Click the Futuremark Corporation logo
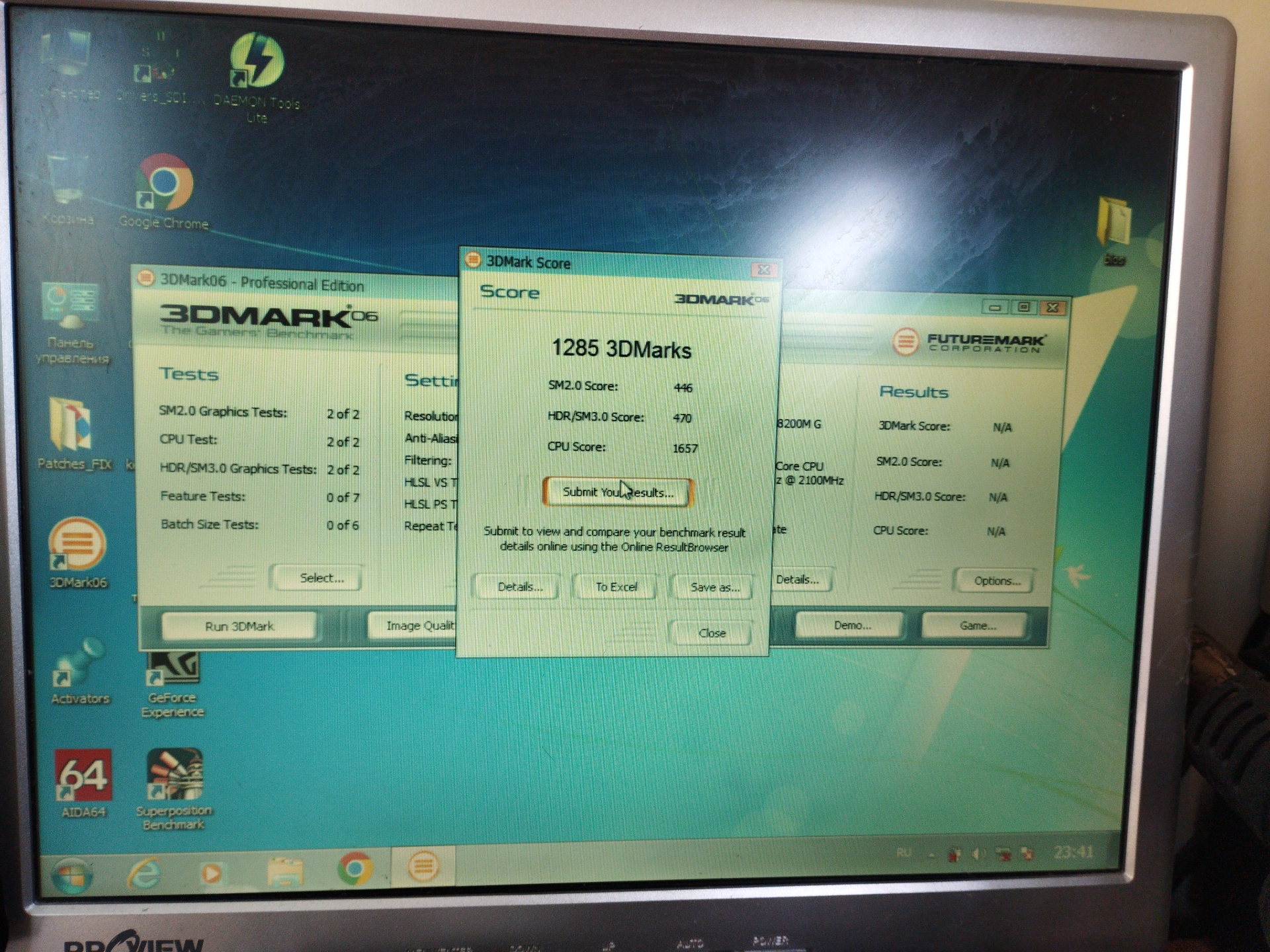 [968, 342]
